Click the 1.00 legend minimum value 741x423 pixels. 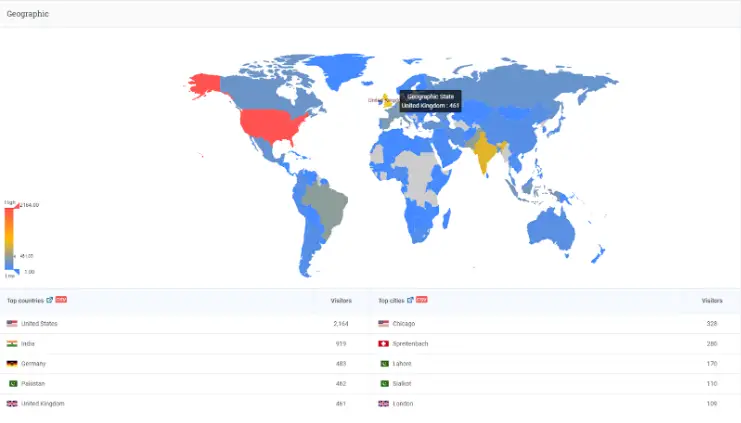click(29, 272)
